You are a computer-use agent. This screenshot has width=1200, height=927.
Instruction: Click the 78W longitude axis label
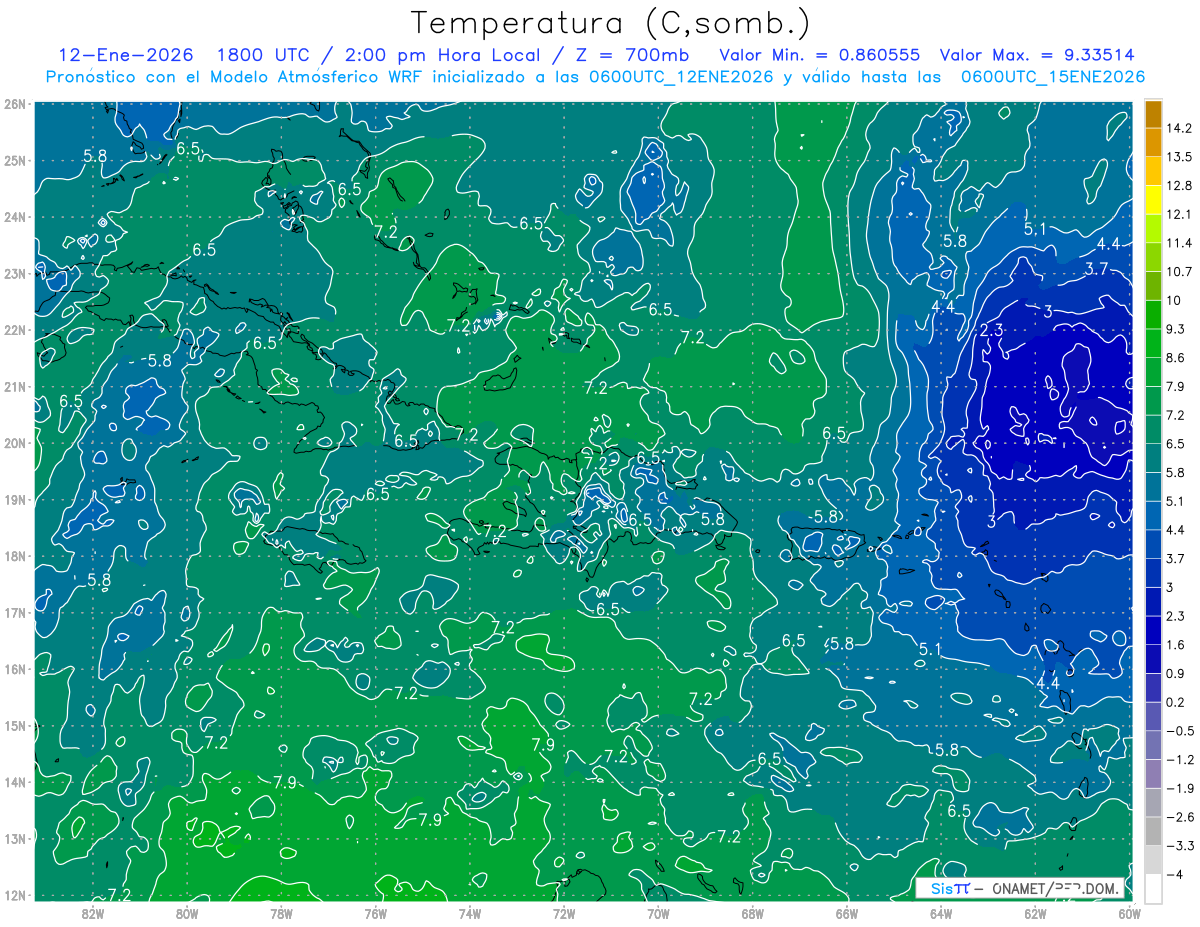pos(281,913)
